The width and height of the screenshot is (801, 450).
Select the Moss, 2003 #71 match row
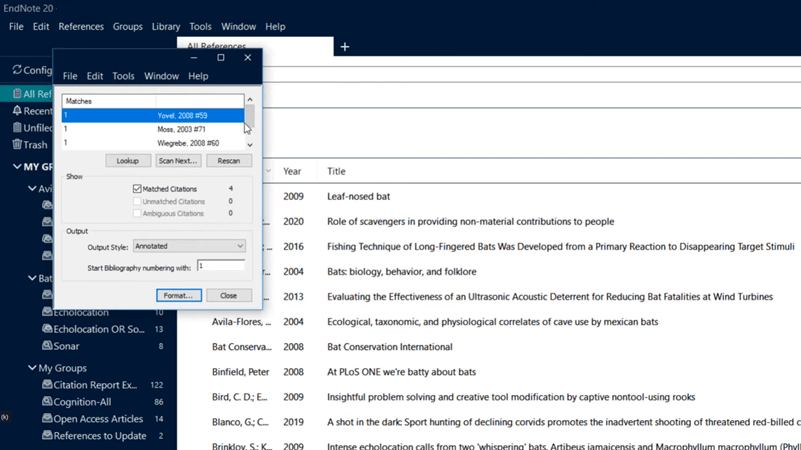click(x=153, y=129)
